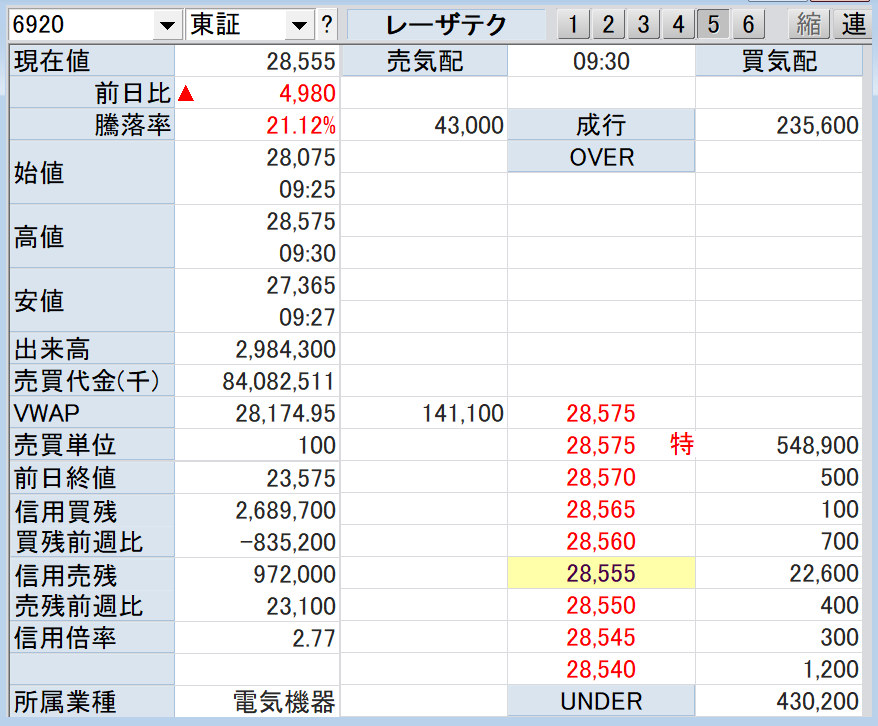Click the 売気配 ask column header
878x726 pixels.
point(425,62)
